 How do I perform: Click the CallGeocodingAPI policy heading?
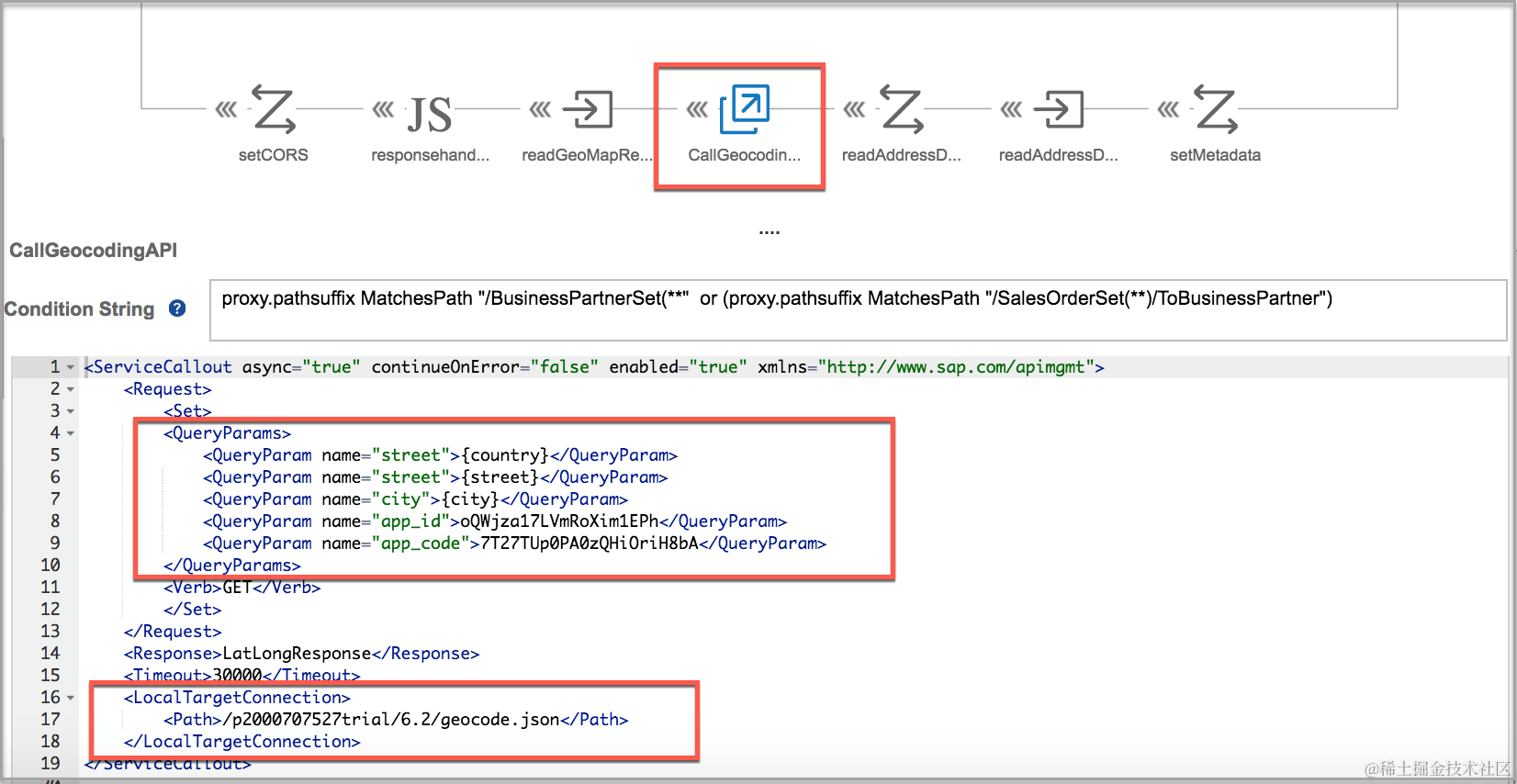click(x=94, y=251)
